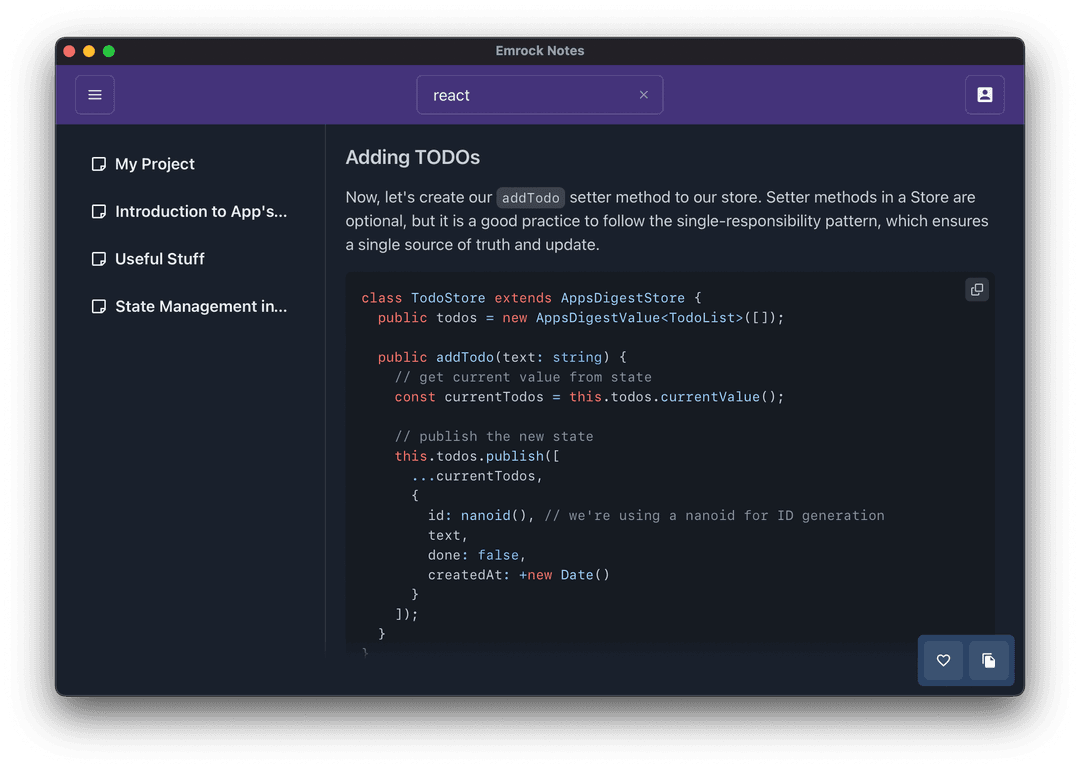Click the Emrock Notes window title
The image size is (1080, 769).
(x=540, y=51)
